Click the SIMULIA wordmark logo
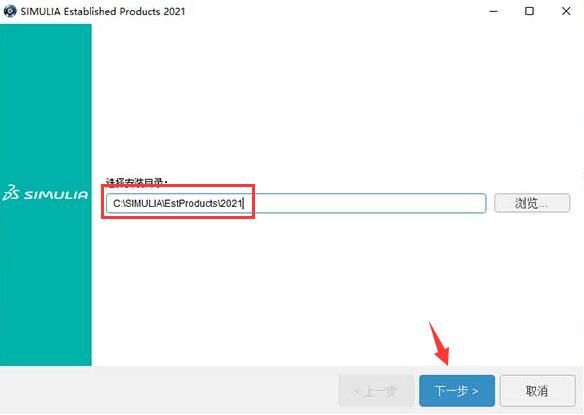This screenshot has width=584, height=415. point(56,195)
